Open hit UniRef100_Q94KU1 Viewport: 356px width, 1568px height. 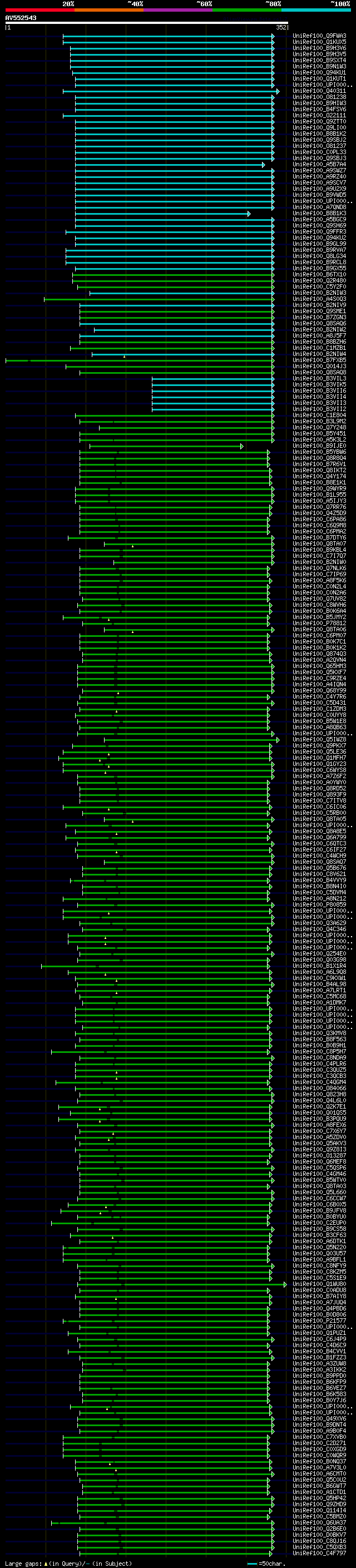click(319, 72)
